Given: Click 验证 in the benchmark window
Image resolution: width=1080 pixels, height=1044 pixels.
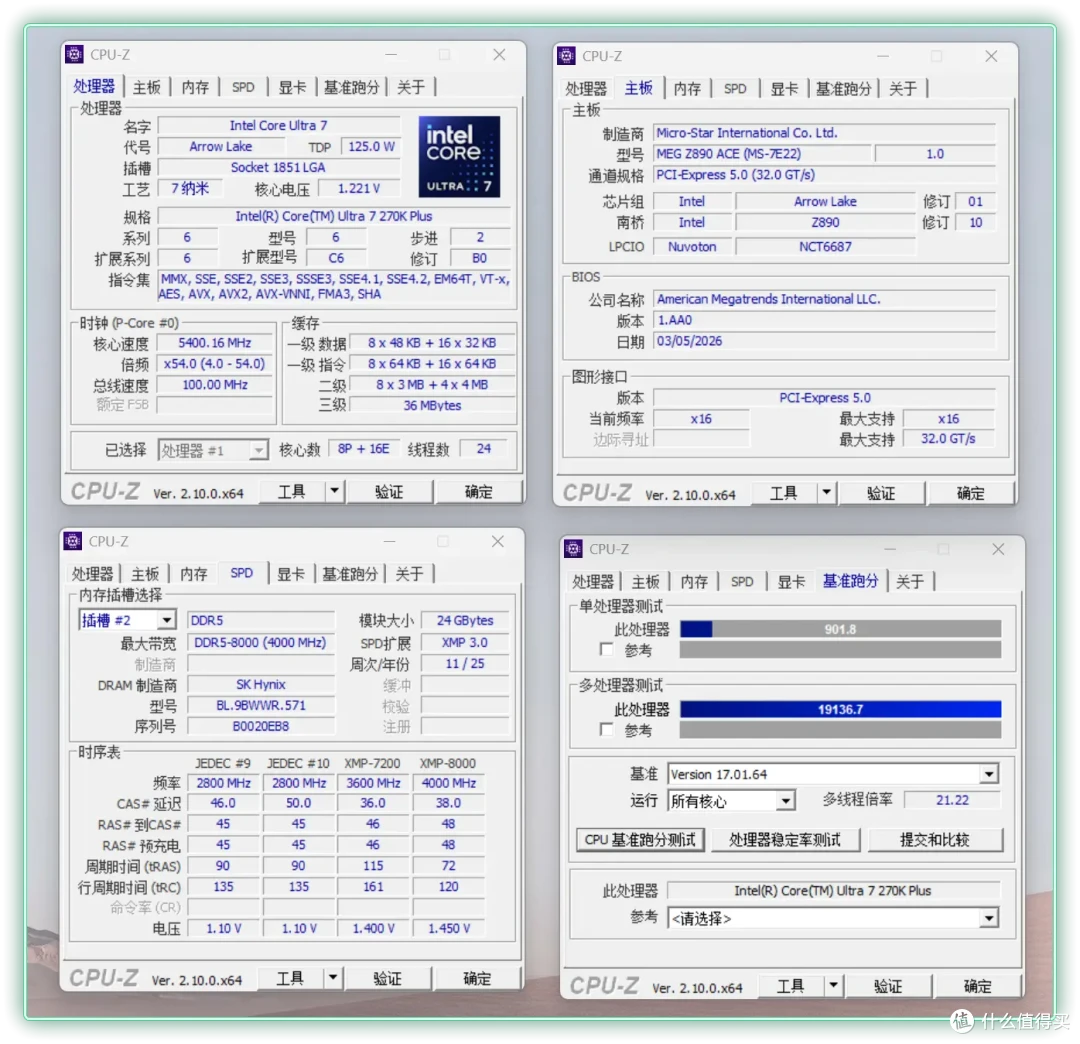Looking at the screenshot, I should coord(888,986).
